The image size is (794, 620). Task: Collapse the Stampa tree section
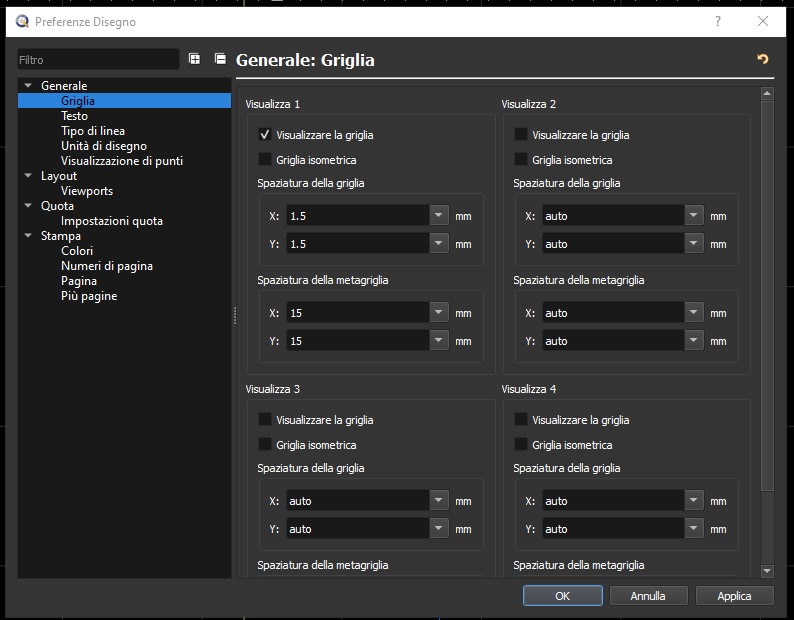[29, 236]
